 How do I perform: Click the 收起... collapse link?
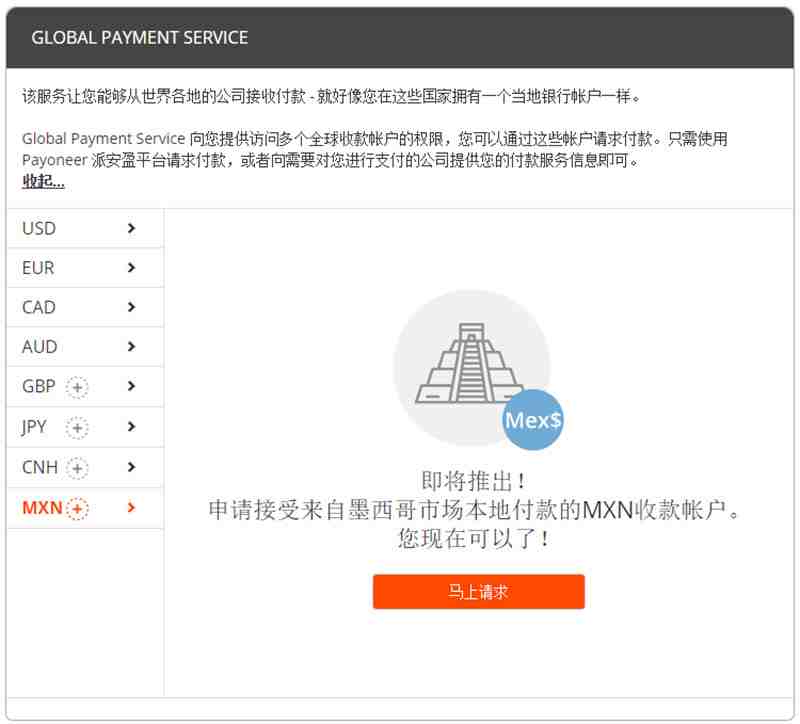pos(43,181)
